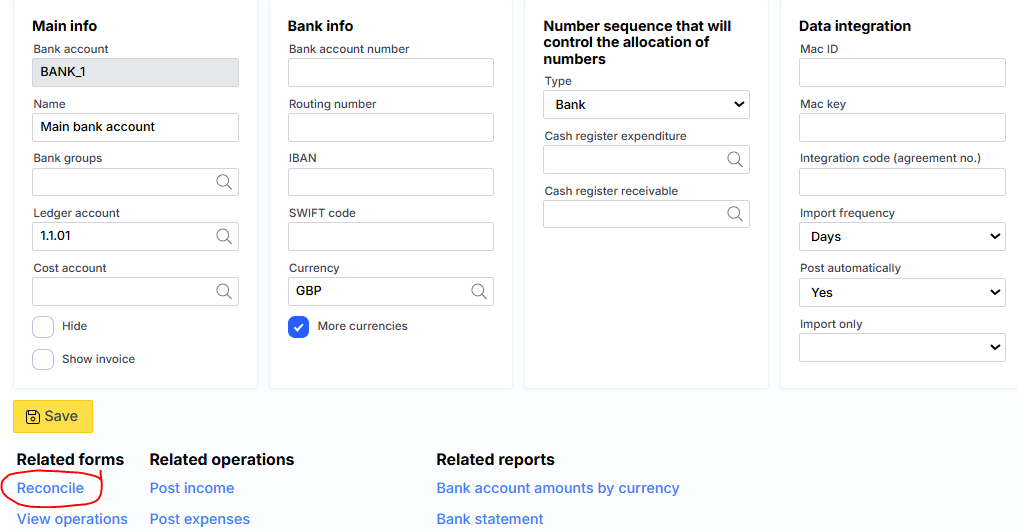The image size is (1017, 532).
Task: Click Cash register expenditure search icon
Action: (x=735, y=160)
